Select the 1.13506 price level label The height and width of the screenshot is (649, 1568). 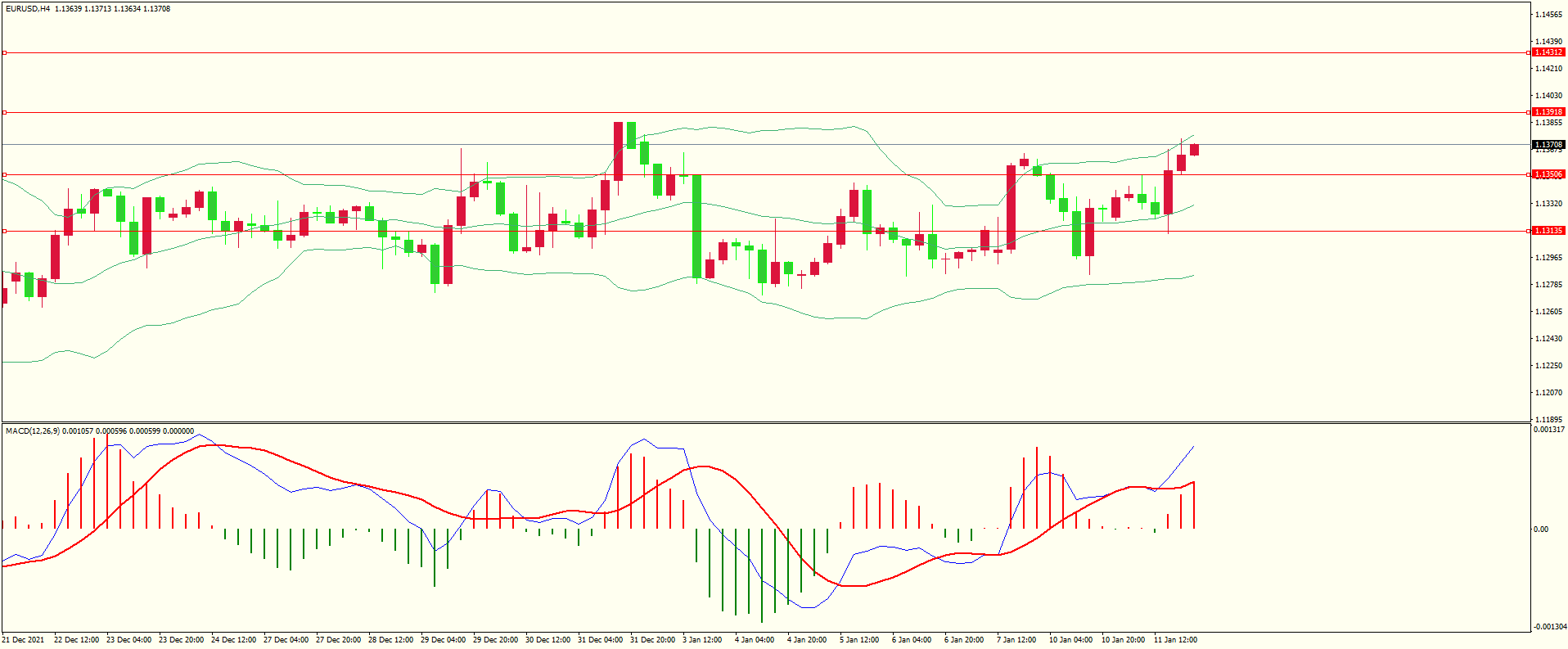pyautogui.click(x=1548, y=174)
